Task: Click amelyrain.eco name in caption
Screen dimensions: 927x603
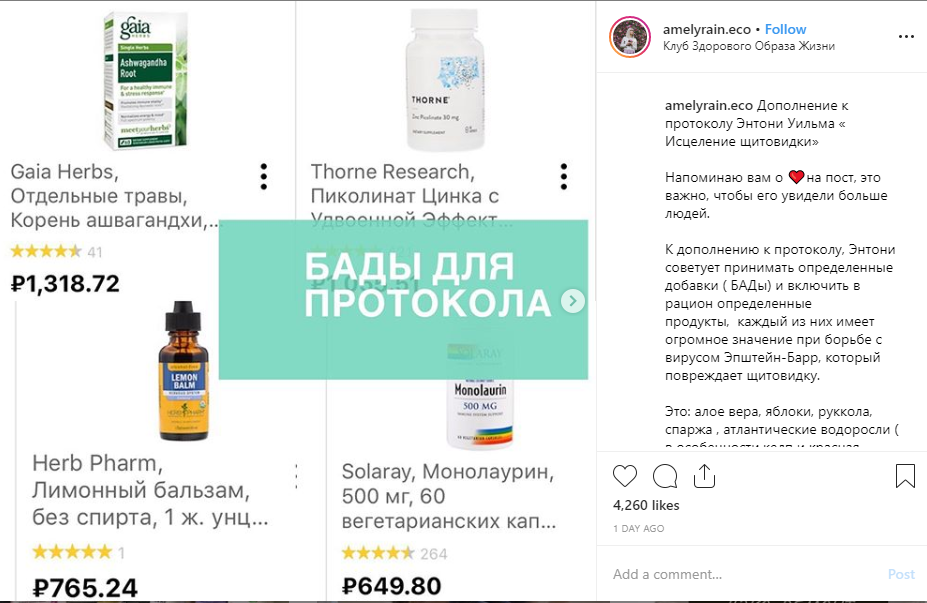Action: point(708,105)
